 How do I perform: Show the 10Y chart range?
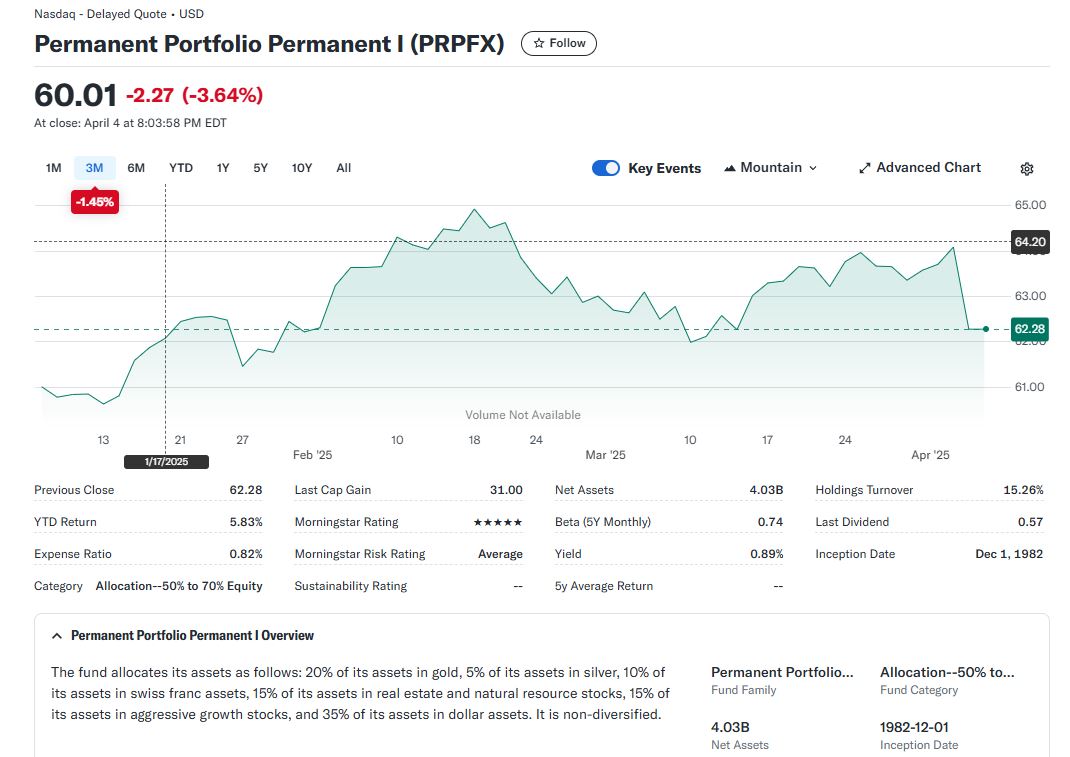click(302, 168)
